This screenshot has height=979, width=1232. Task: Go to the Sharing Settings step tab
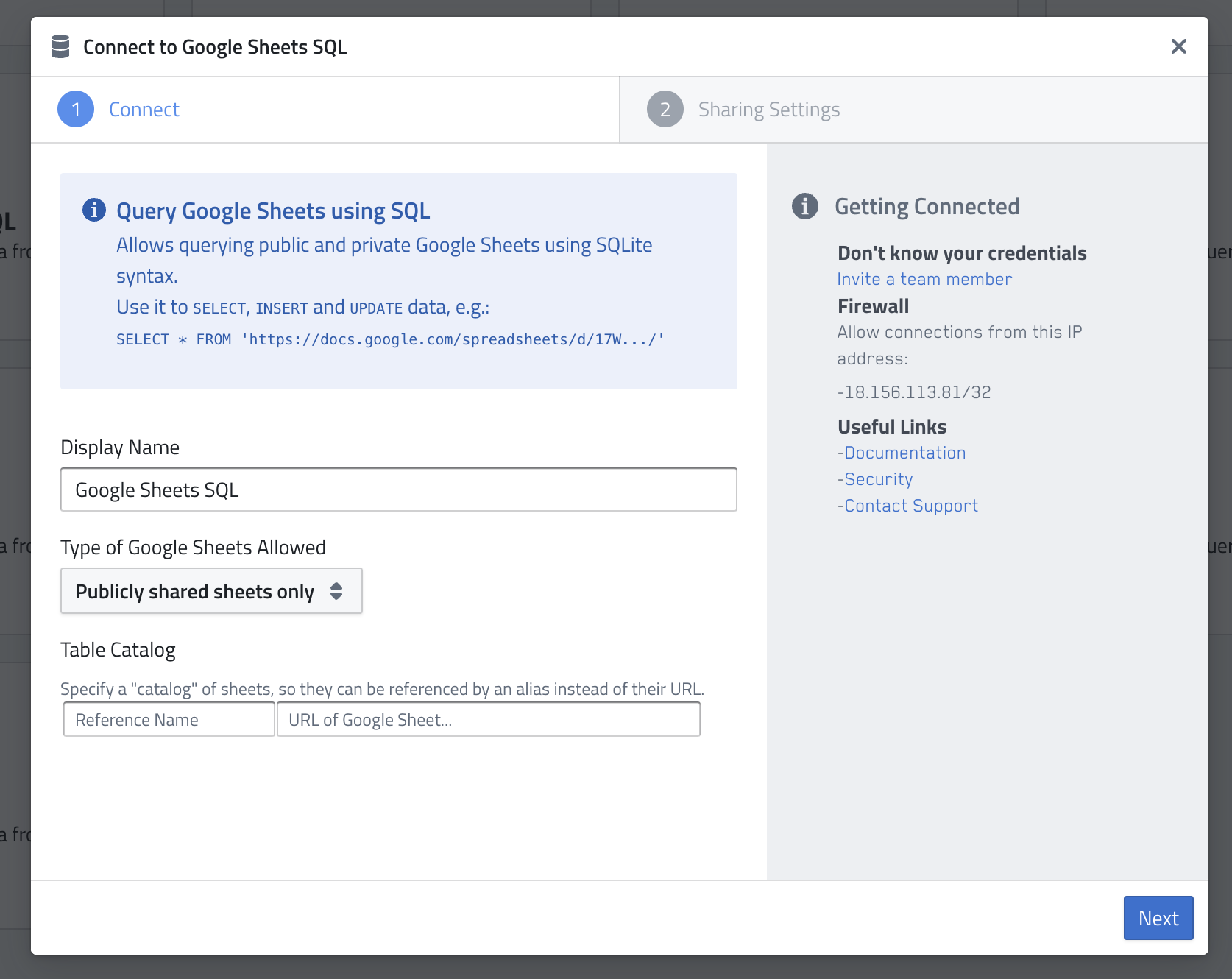point(768,110)
